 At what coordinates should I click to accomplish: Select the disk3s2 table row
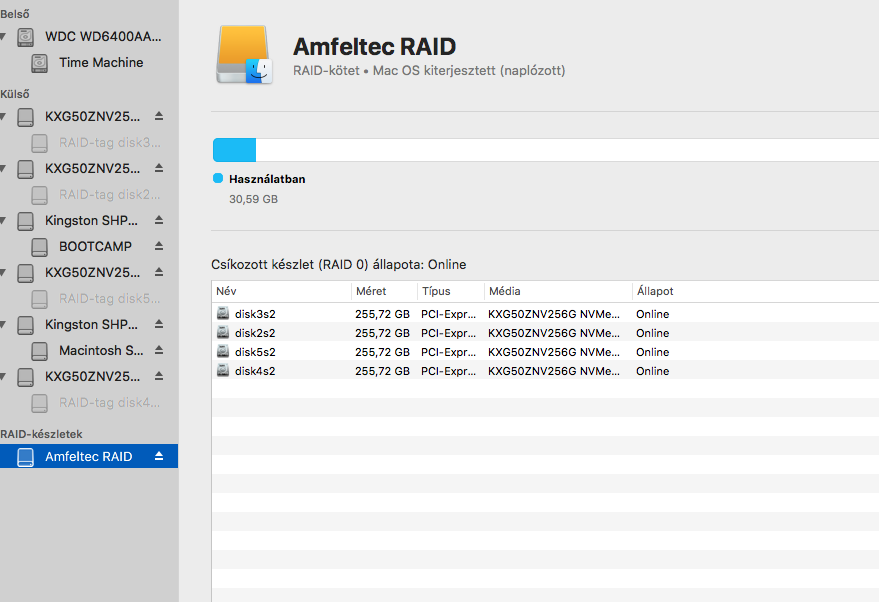545,313
